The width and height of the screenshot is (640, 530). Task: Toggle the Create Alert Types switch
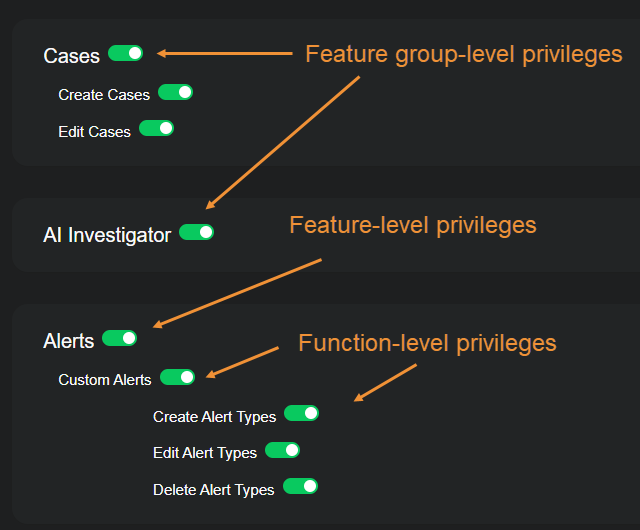(x=301, y=413)
